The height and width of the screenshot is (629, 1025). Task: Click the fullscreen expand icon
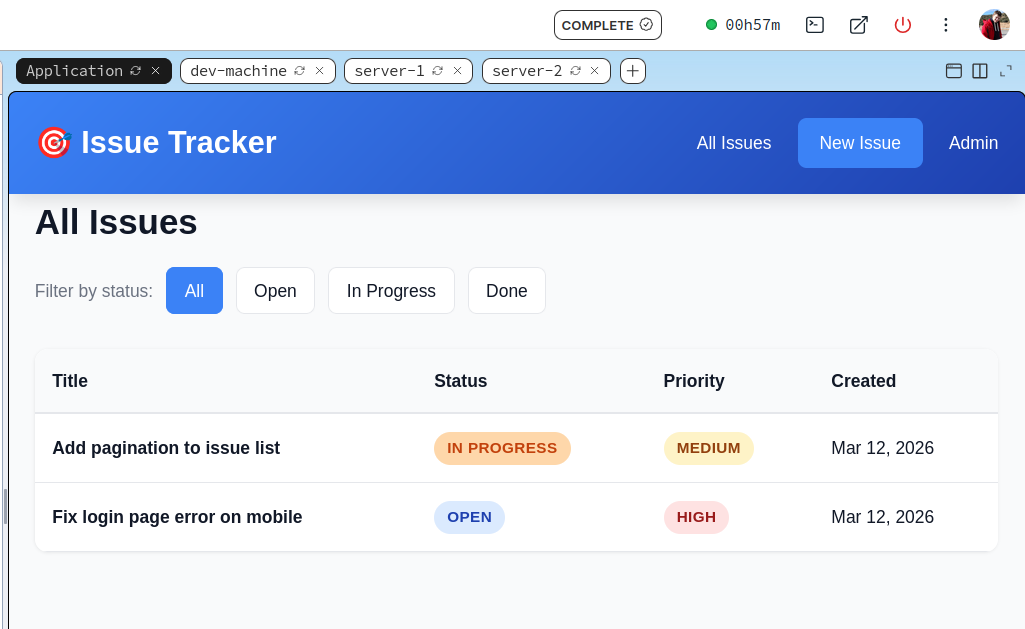(1005, 71)
